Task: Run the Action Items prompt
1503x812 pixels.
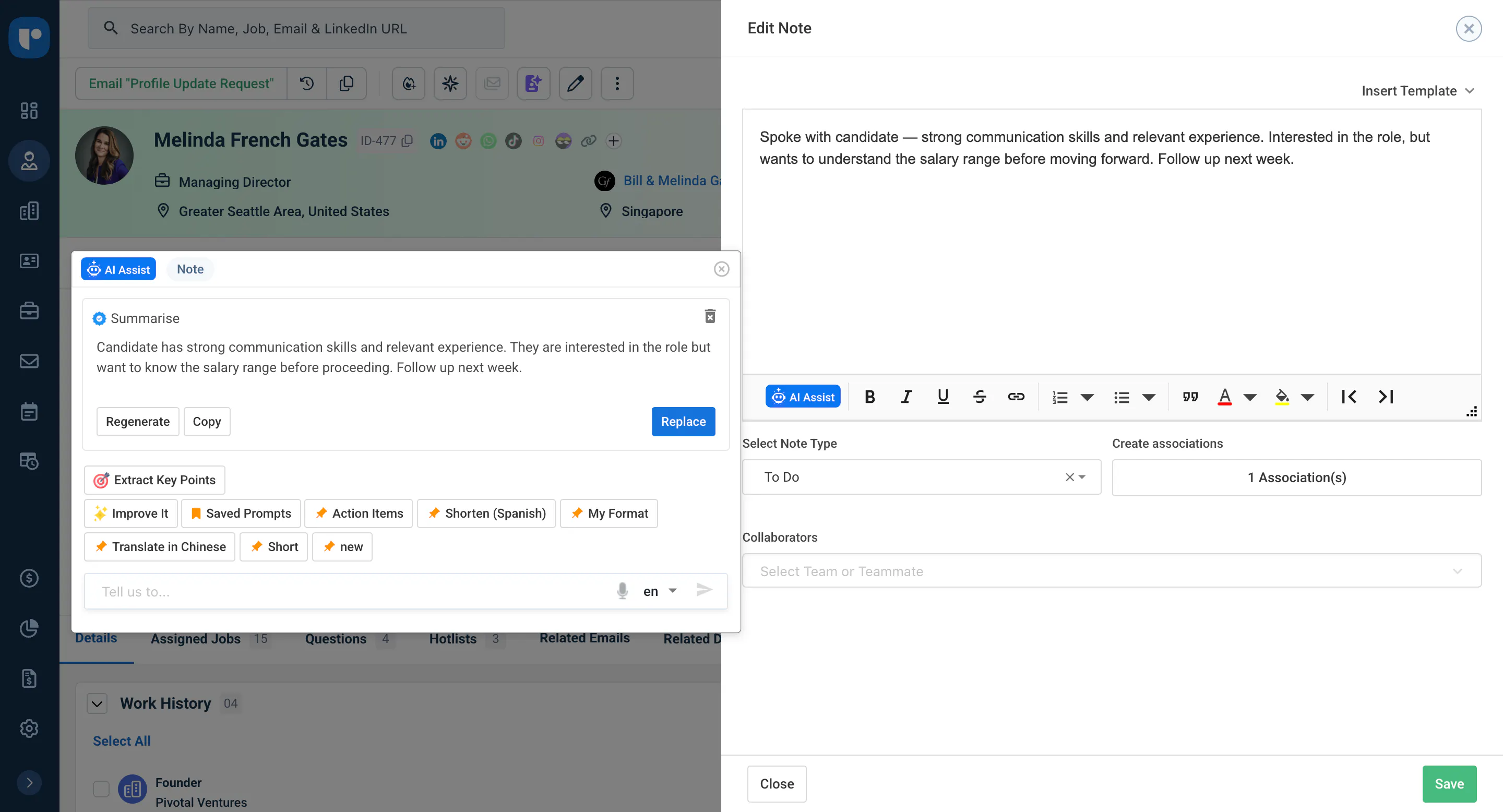Action: pyautogui.click(x=359, y=514)
